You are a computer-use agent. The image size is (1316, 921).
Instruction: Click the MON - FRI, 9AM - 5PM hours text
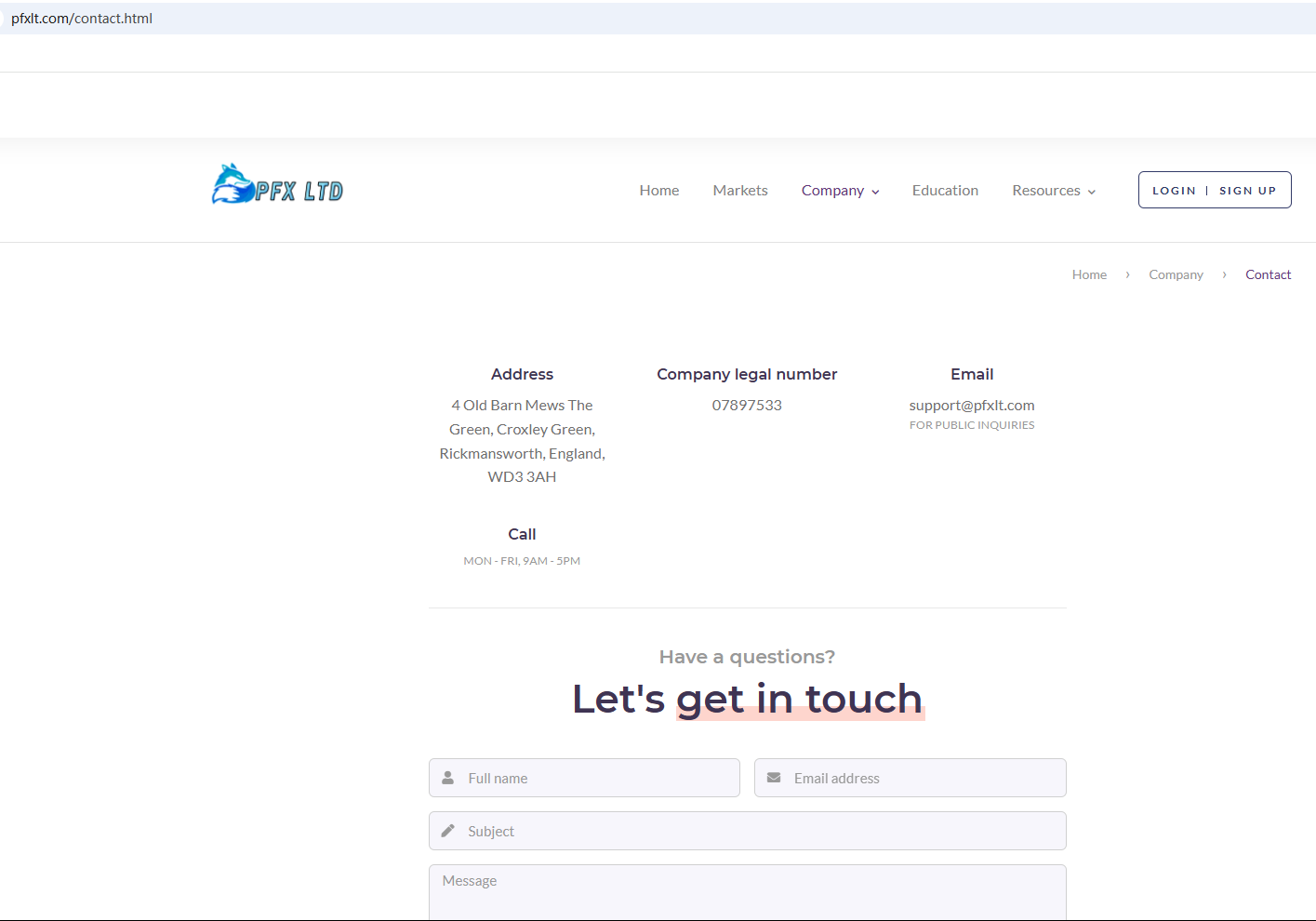(522, 561)
